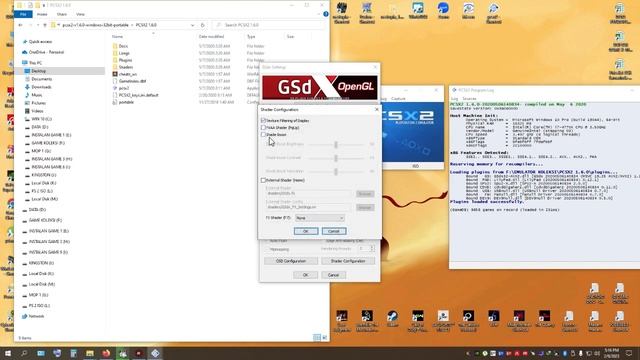
Task: Confirm Shader Configuration with OK
Action: tap(306, 231)
